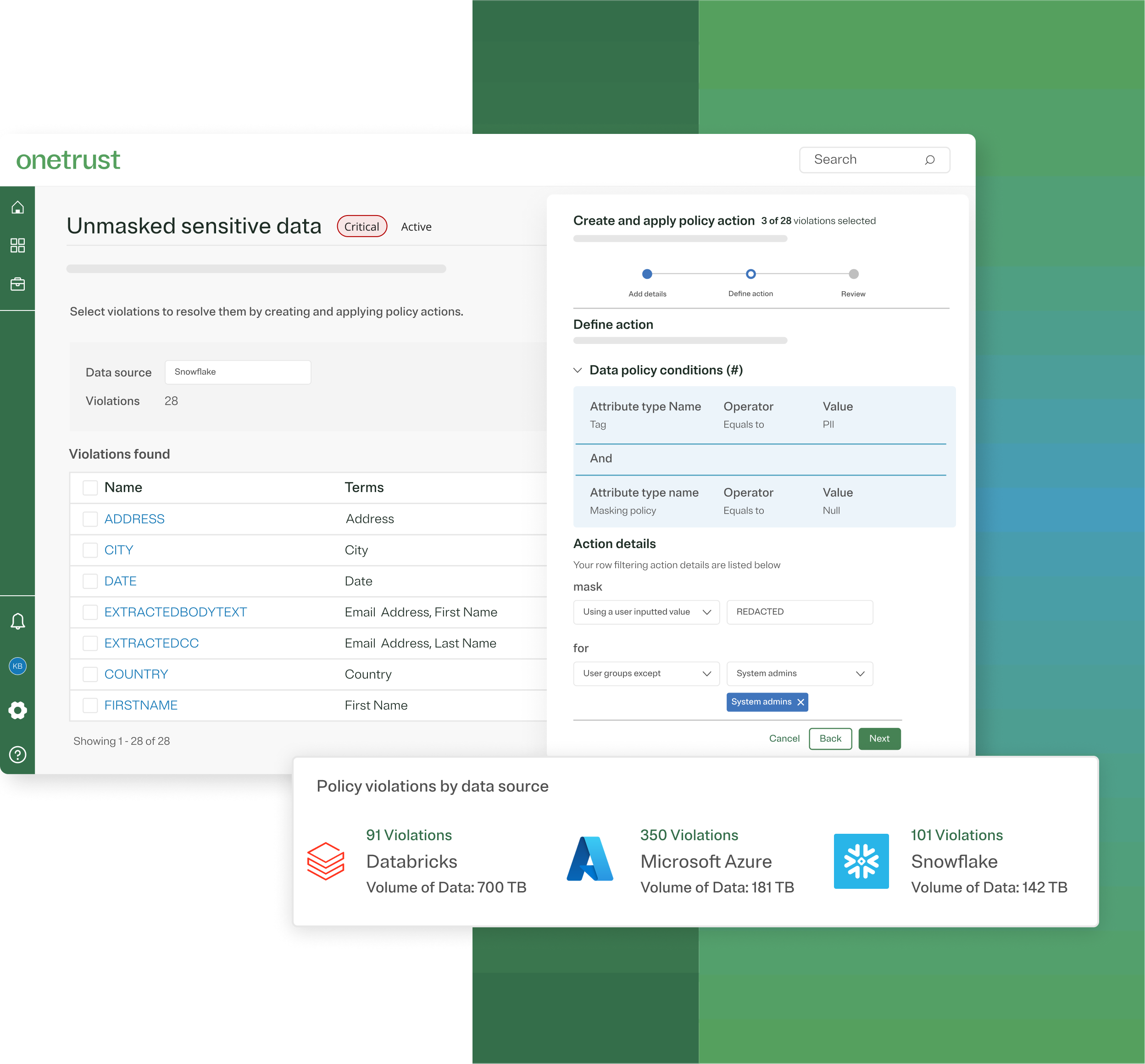Check the FIRSTNAME row checkbox

[90, 705]
